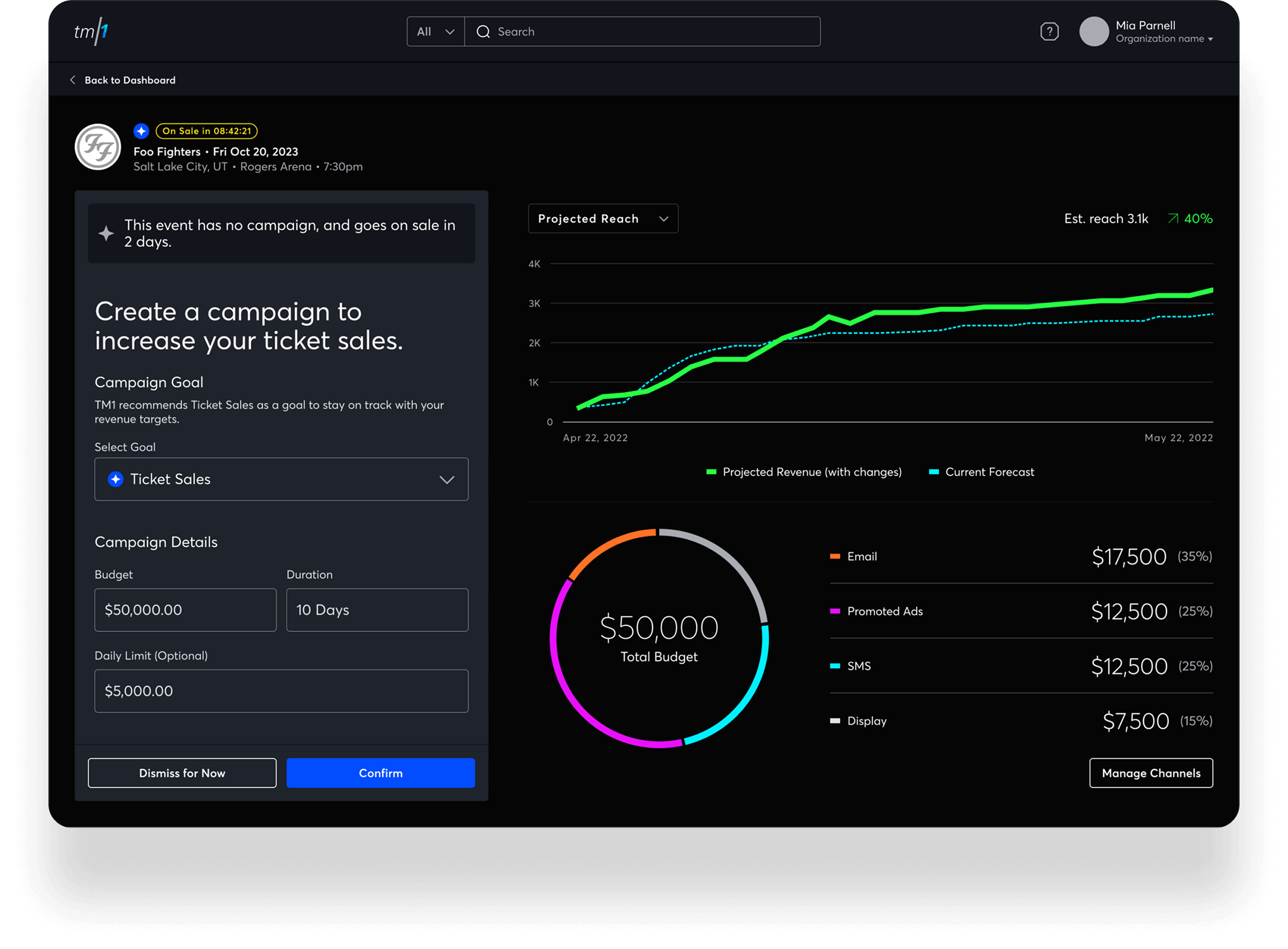The width and height of the screenshot is (1288, 949).
Task: Click the back arrow chevron
Action: point(73,80)
